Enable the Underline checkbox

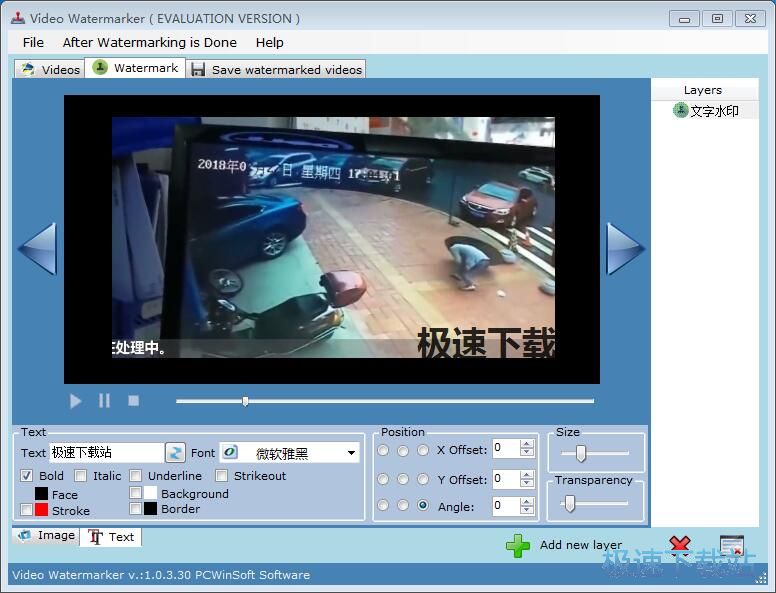(135, 476)
